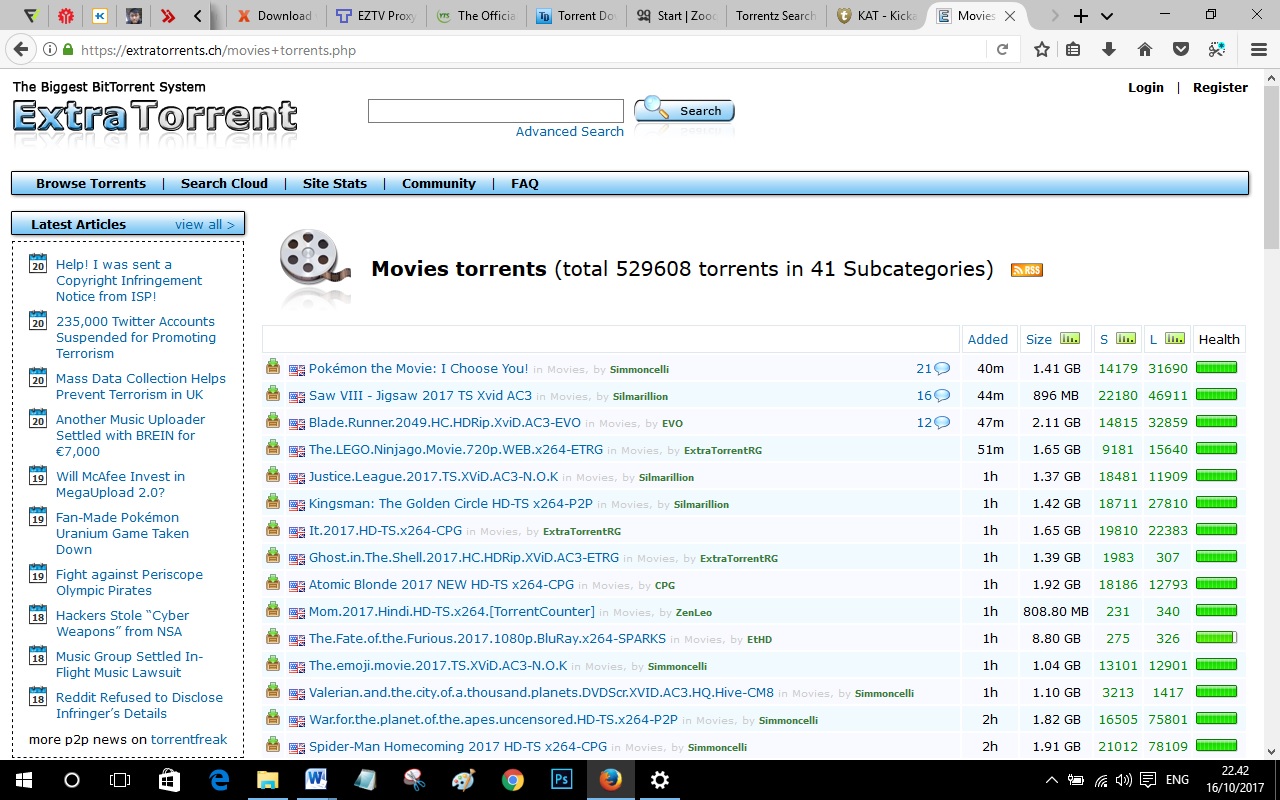Switch to the KAT - Kicka tab

point(877,16)
